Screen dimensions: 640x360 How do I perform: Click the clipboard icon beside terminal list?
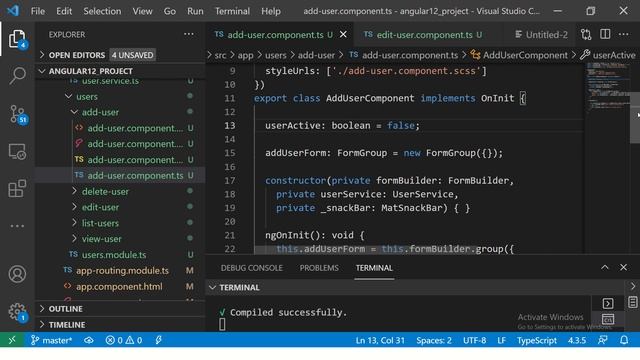[x=633, y=302]
